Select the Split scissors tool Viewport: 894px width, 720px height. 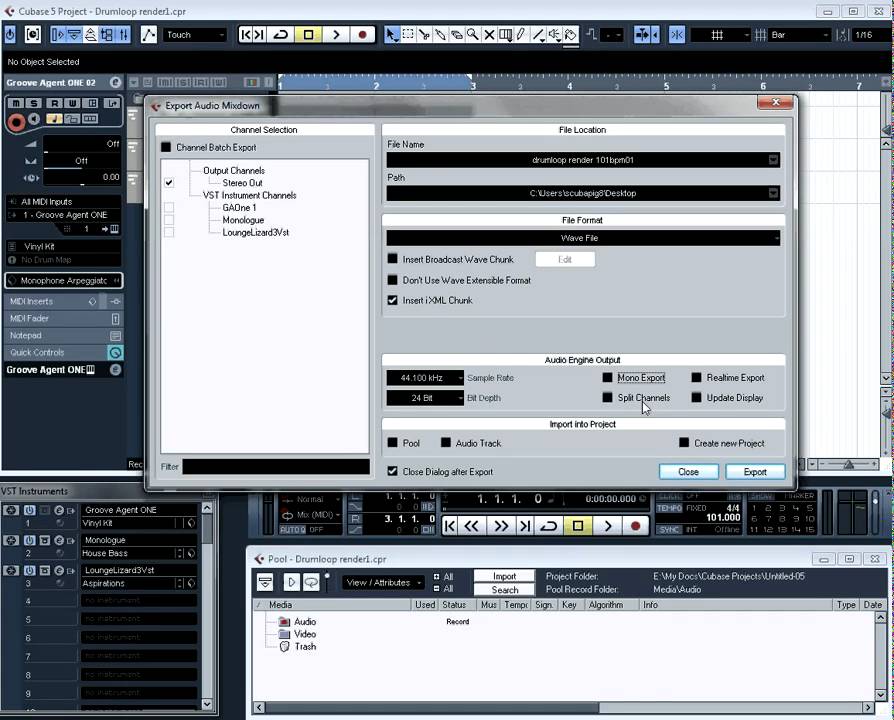pos(424,35)
